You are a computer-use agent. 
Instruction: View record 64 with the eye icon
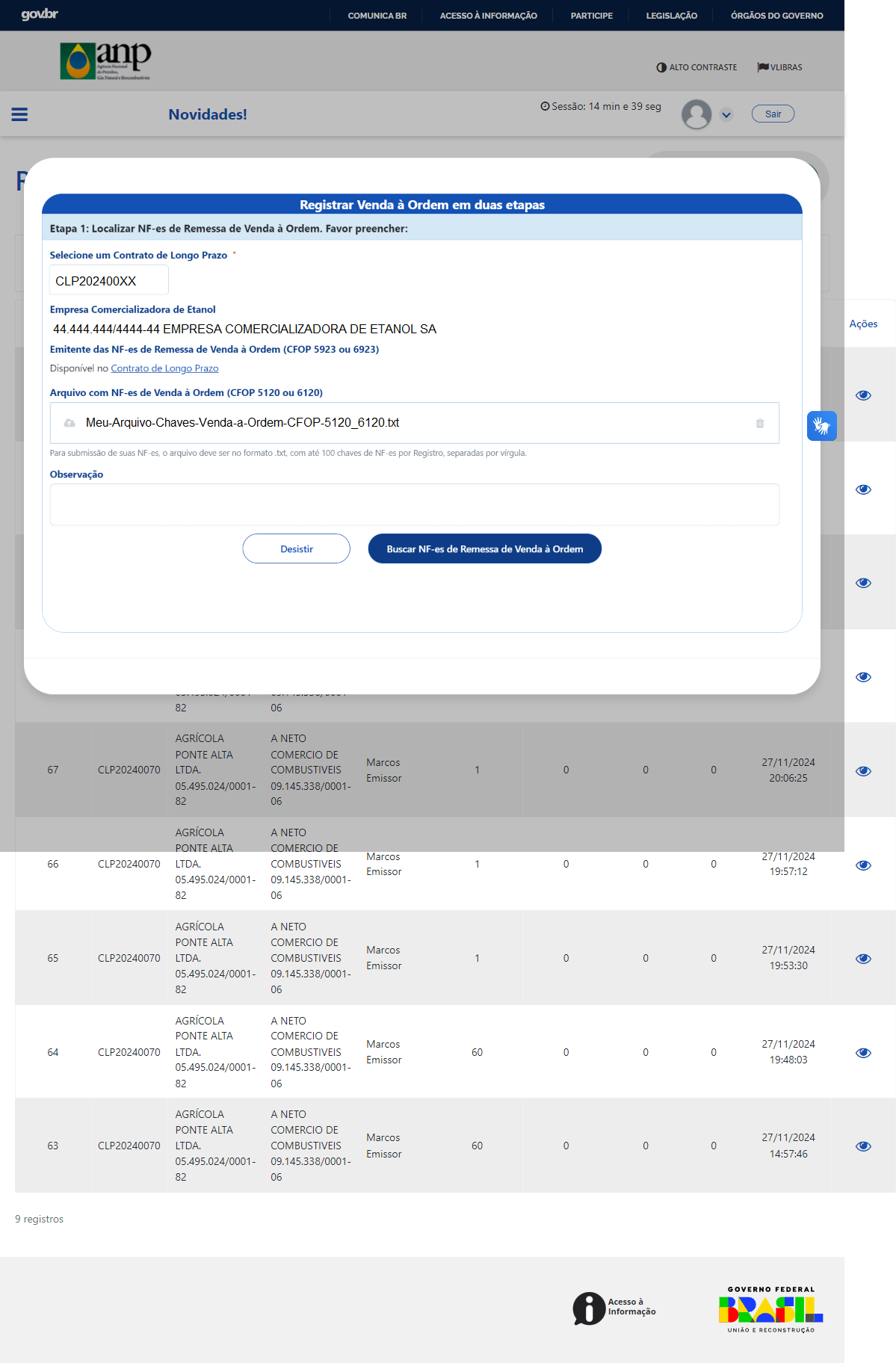[x=863, y=1052]
